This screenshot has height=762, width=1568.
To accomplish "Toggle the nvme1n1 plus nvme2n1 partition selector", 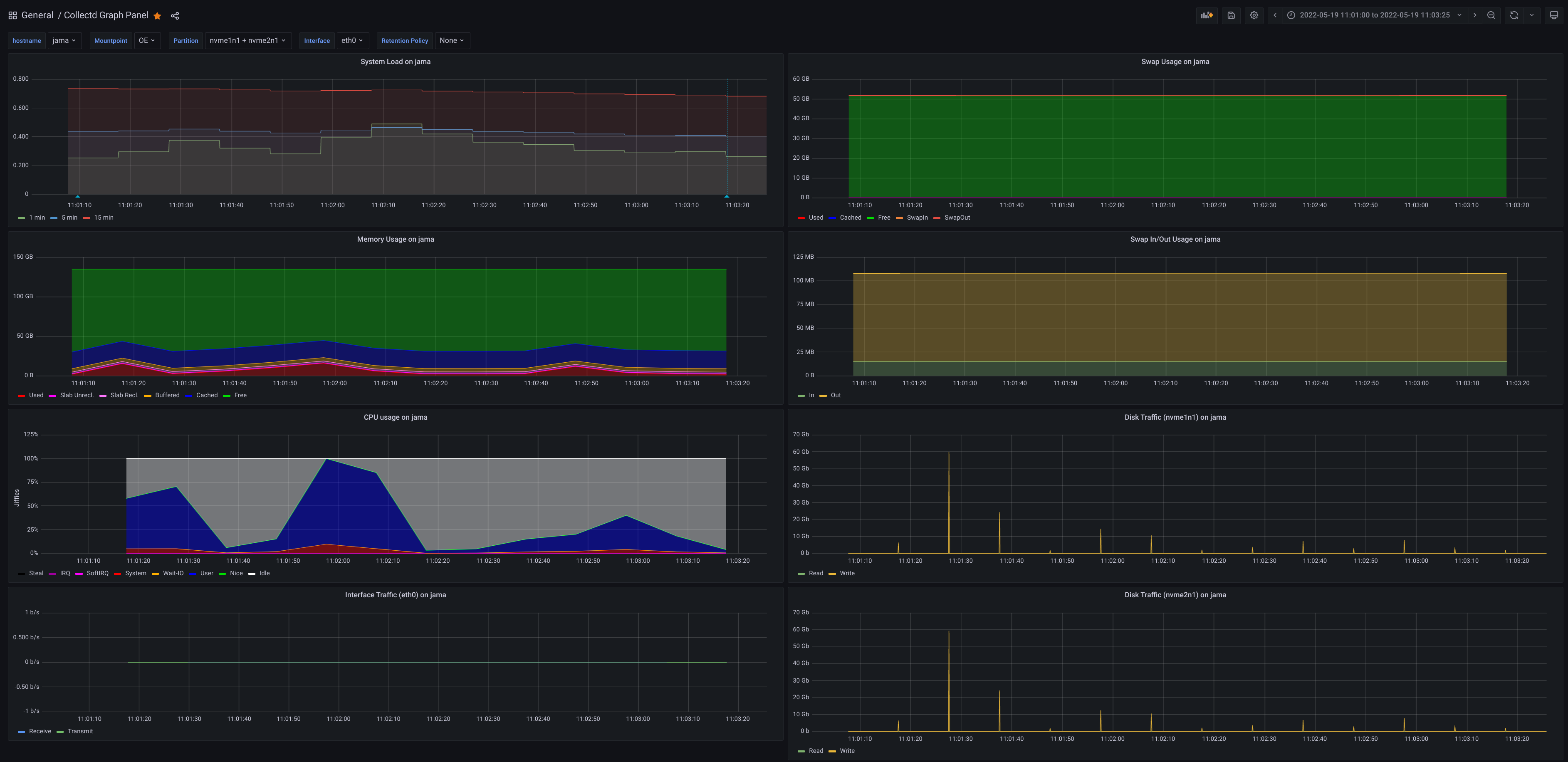I will [x=247, y=41].
